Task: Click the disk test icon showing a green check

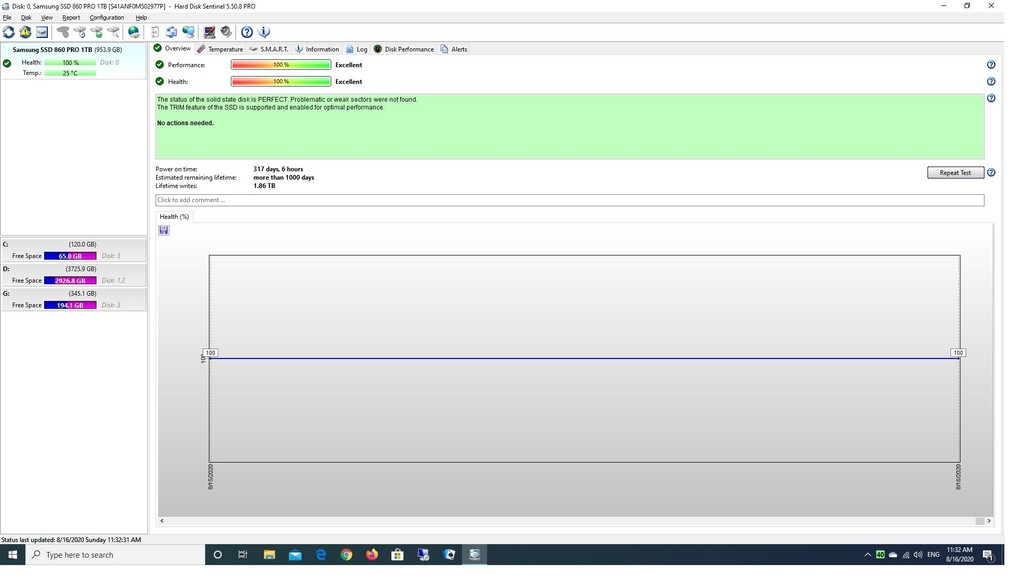Action: tap(97, 32)
